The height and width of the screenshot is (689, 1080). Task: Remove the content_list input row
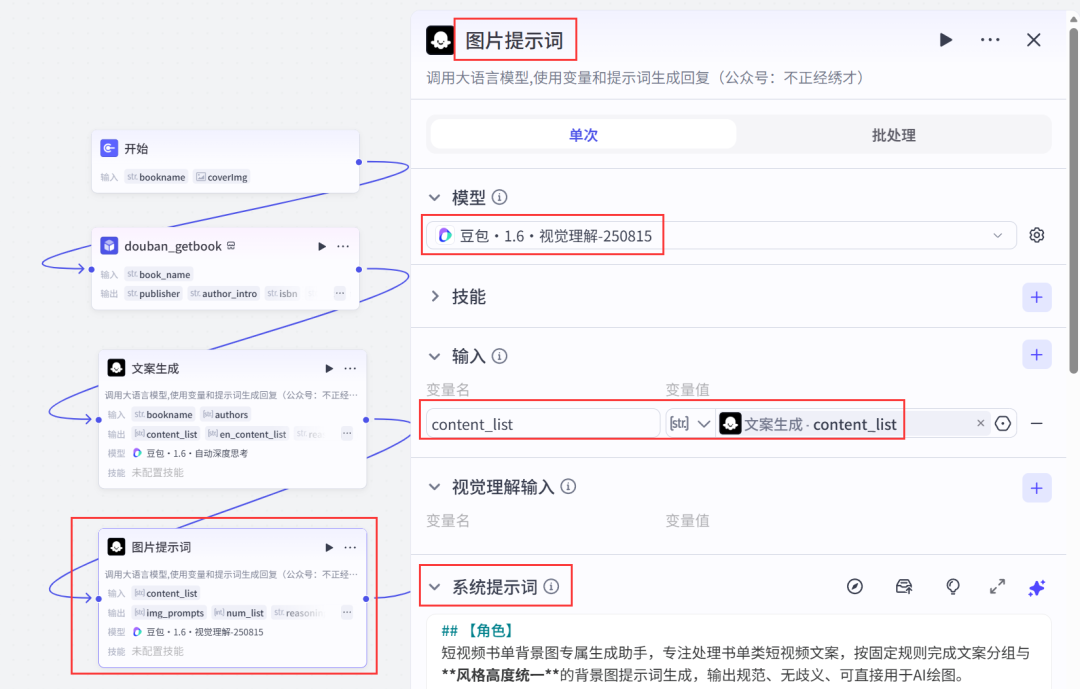1037,424
